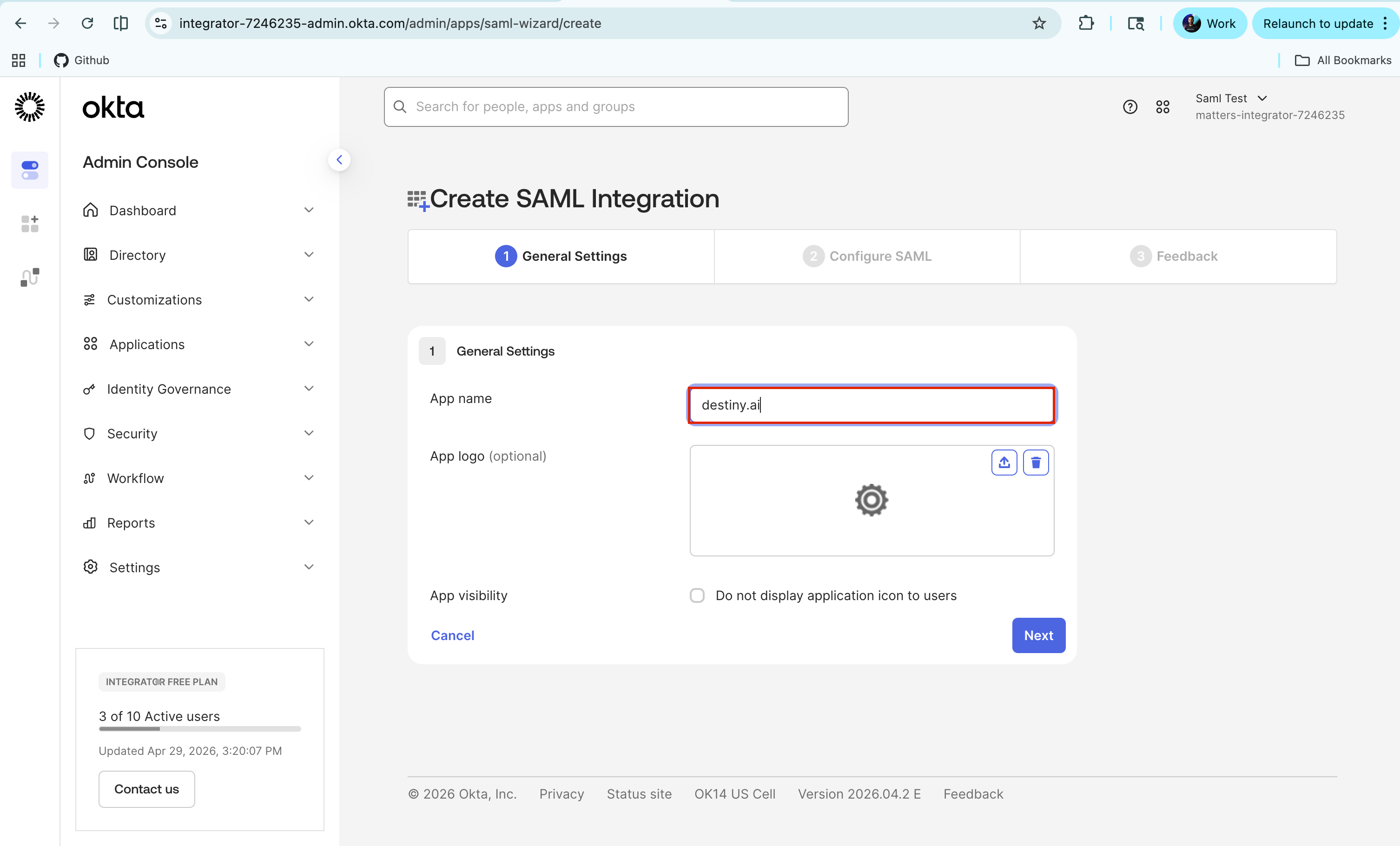The height and width of the screenshot is (846, 1400).
Task: Open the Work profile menu
Action: coord(1209,23)
